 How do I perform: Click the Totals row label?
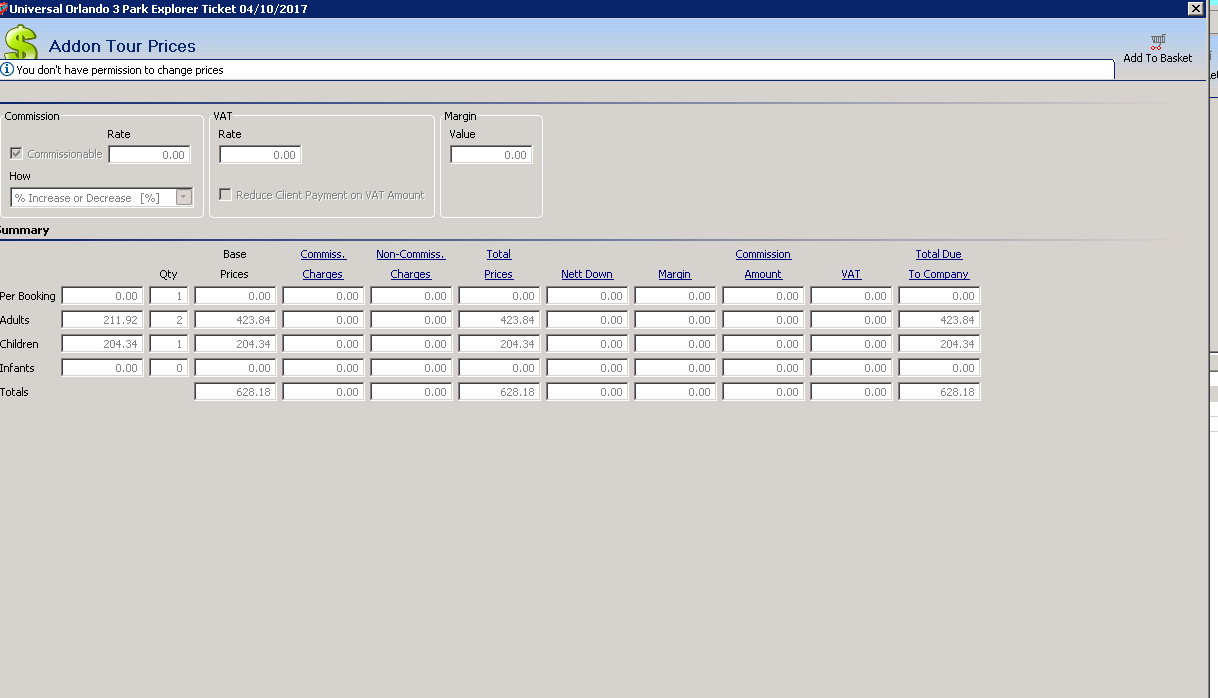click(14, 392)
